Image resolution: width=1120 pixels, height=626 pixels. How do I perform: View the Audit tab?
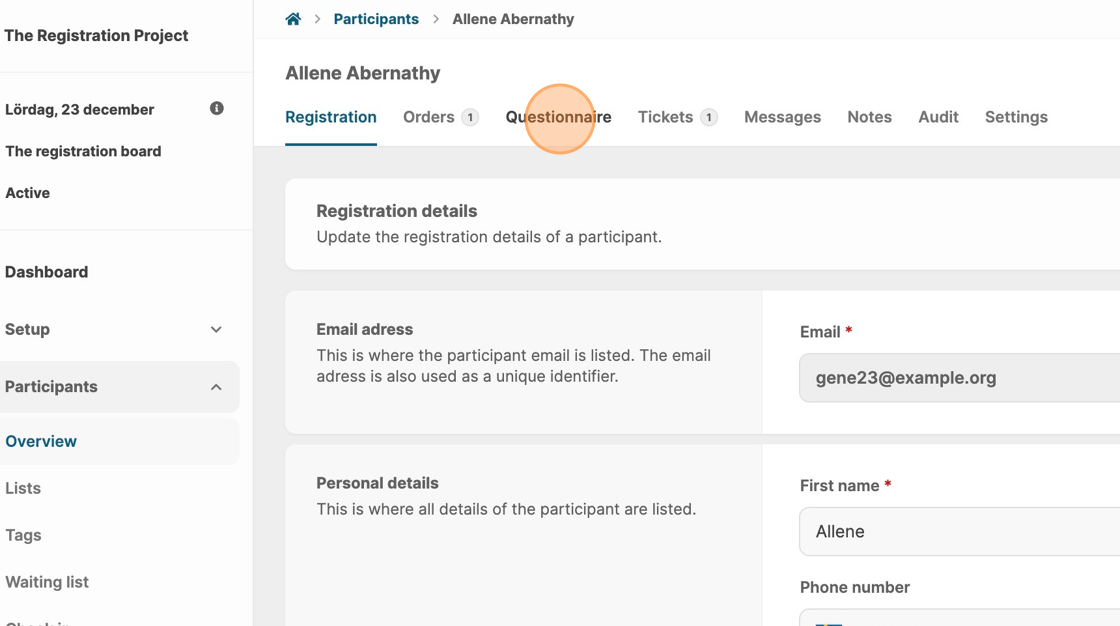[x=938, y=117]
